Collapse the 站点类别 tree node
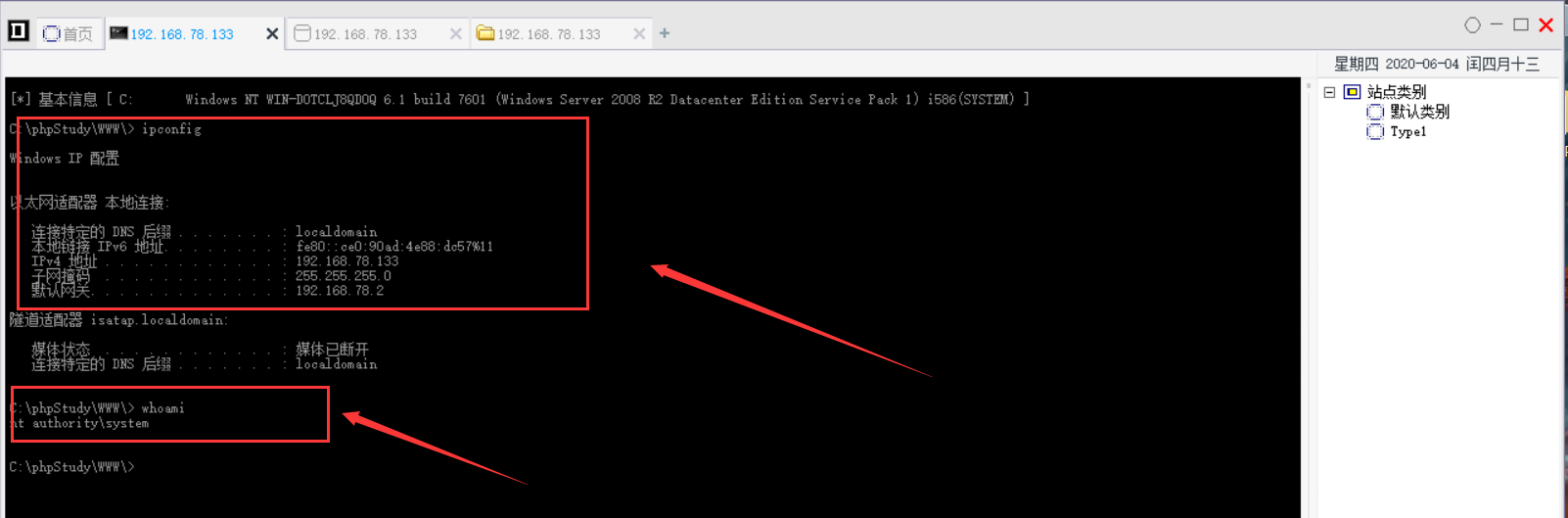 [1329, 92]
